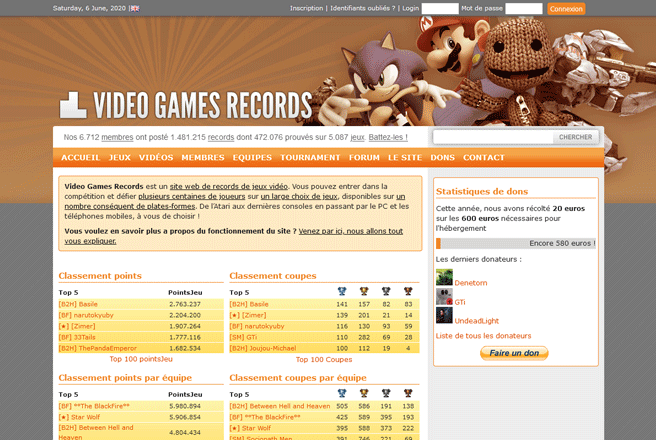Click the CHERCHER search button
The image size is (656, 440).
(576, 137)
